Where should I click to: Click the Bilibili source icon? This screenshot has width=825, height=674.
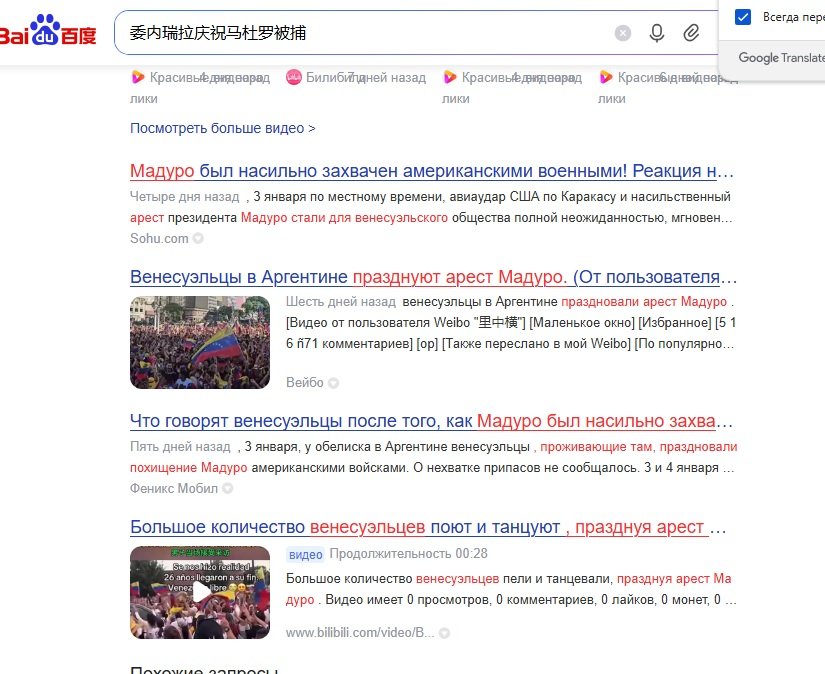(294, 77)
